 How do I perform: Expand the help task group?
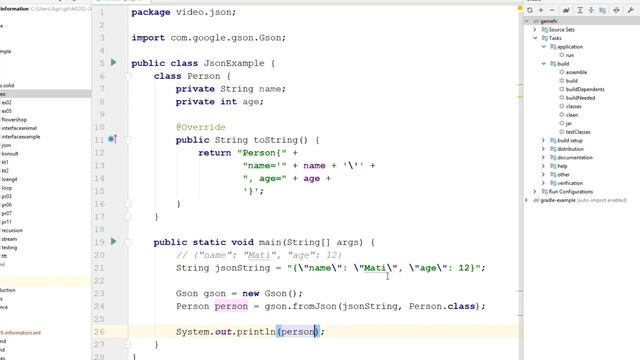(544, 166)
